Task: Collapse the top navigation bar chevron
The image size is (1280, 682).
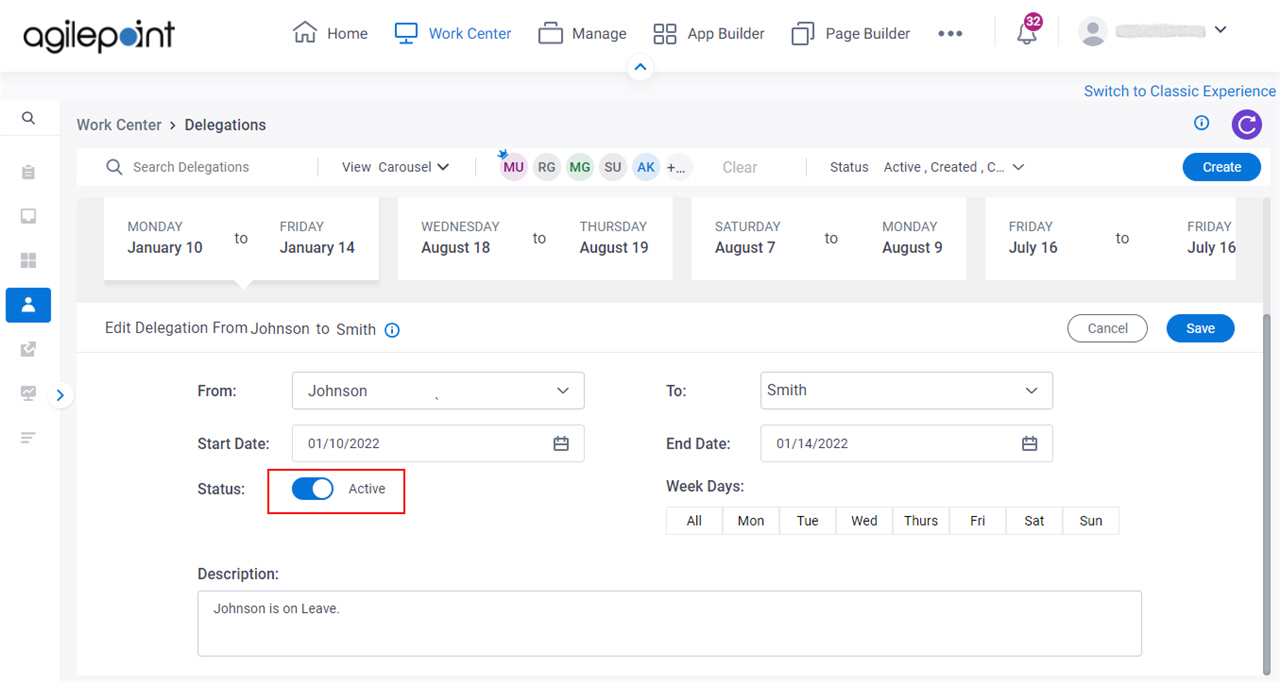Action: click(641, 68)
